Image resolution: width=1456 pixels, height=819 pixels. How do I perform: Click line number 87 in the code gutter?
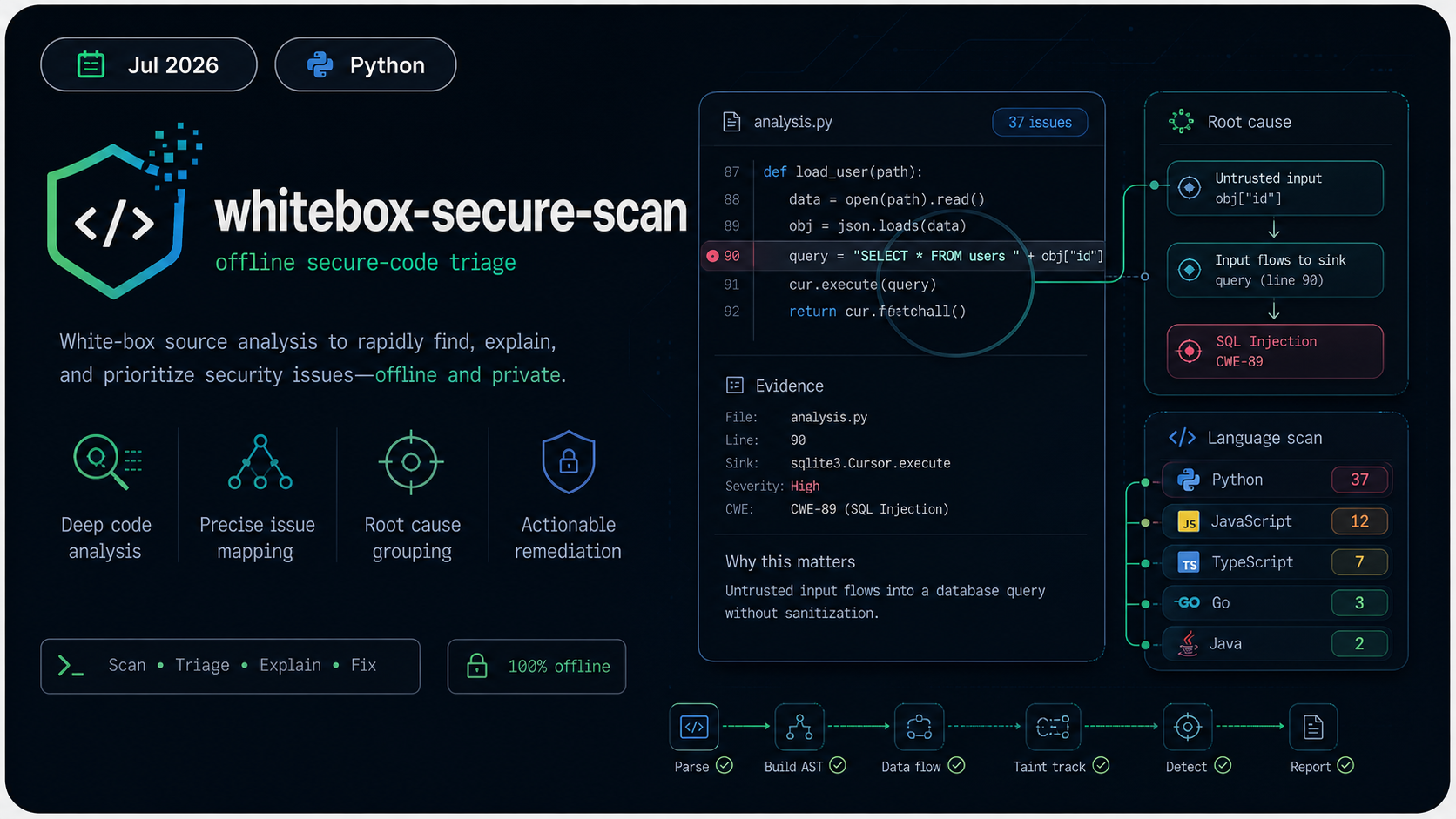coord(731,172)
